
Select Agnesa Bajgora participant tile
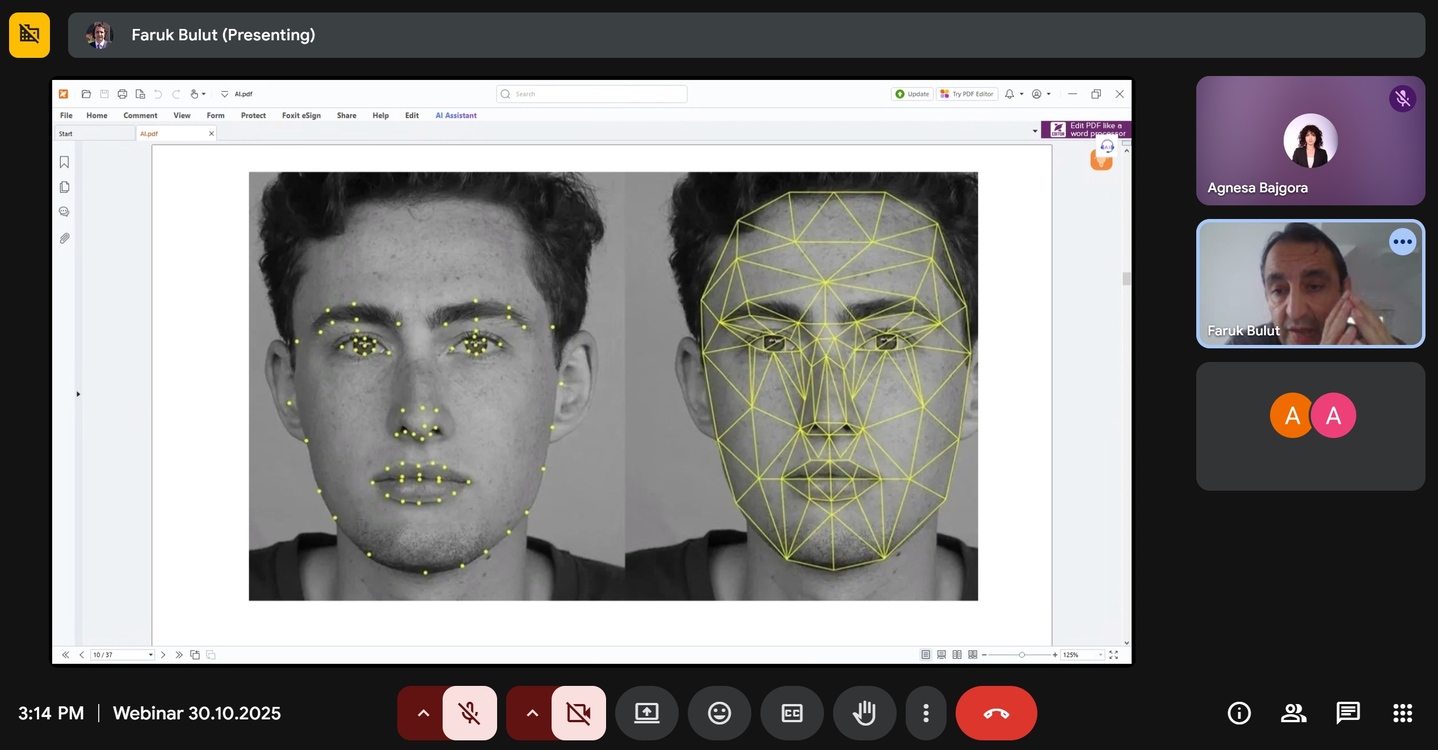click(1310, 141)
